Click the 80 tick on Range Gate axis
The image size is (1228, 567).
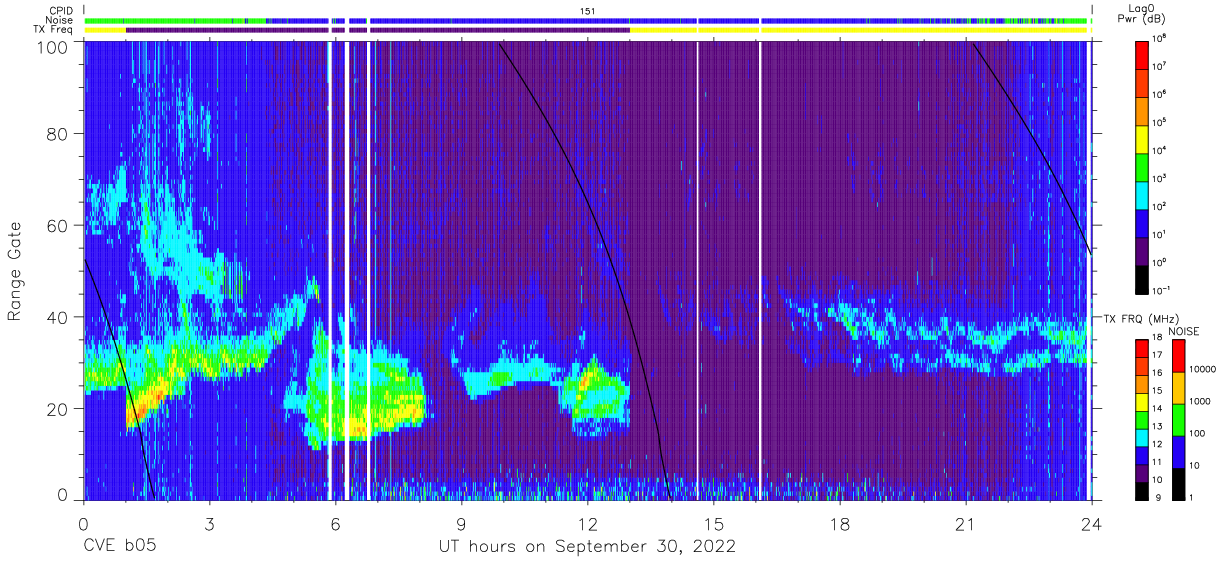pyautogui.click(x=57, y=134)
